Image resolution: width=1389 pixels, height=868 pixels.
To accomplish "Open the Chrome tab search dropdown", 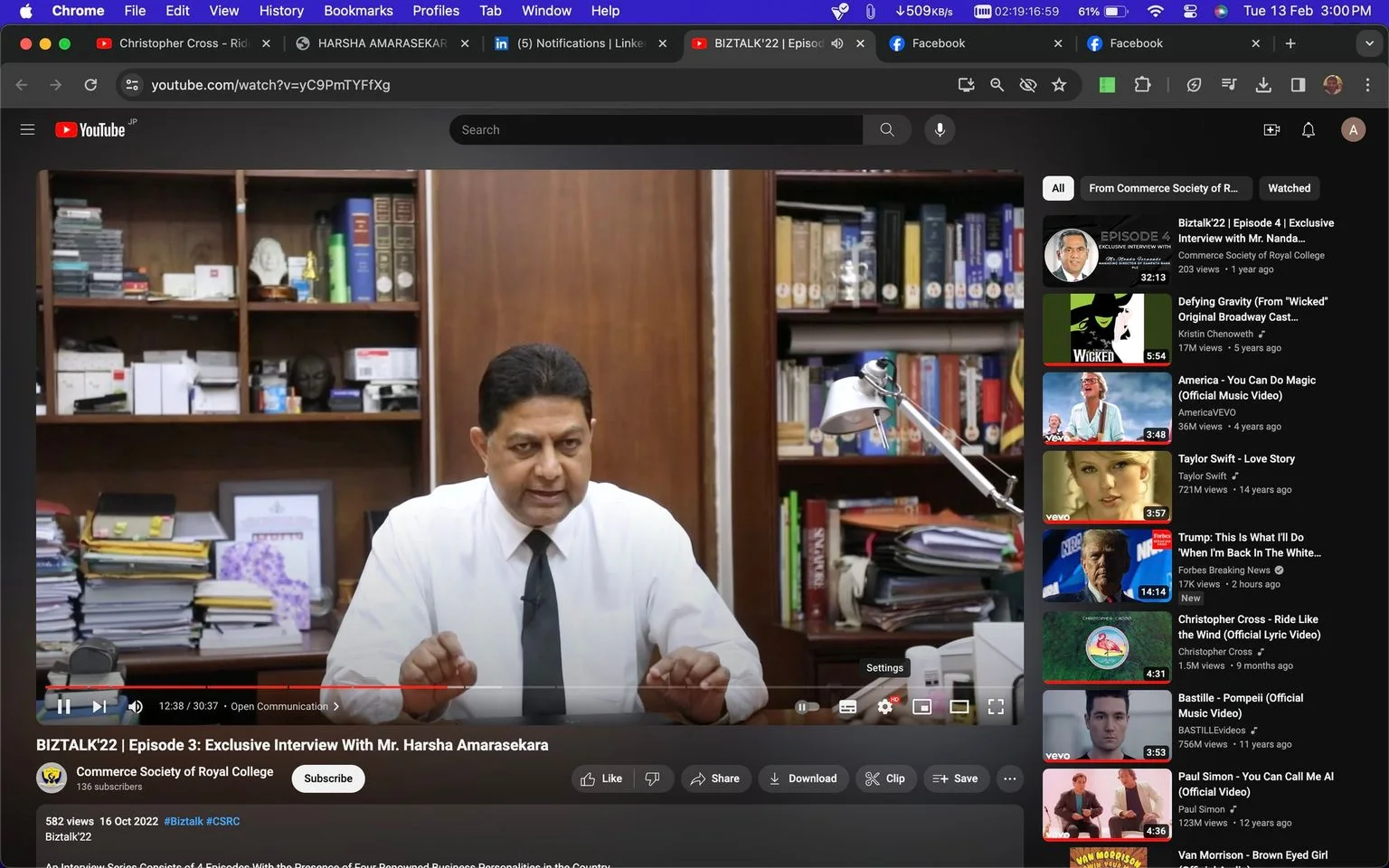I will (x=1368, y=43).
